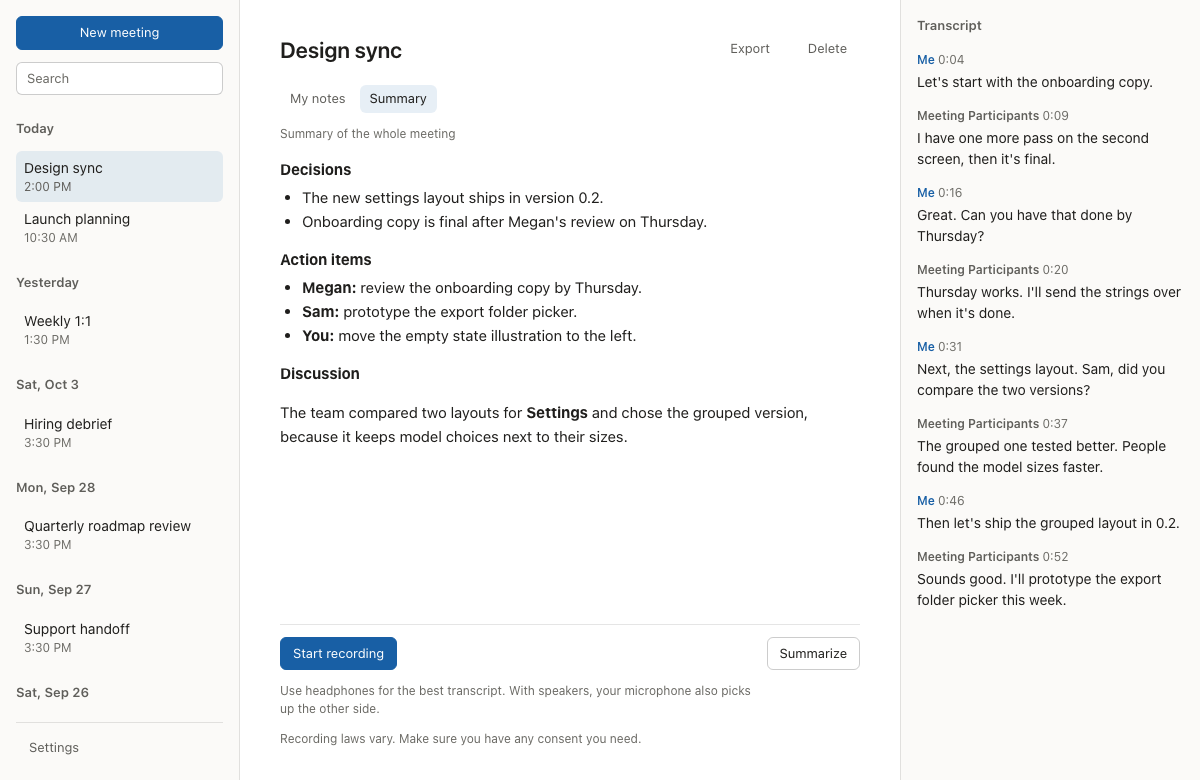
Task: Select the Weekly 1:1 meeting
Action: (119, 330)
